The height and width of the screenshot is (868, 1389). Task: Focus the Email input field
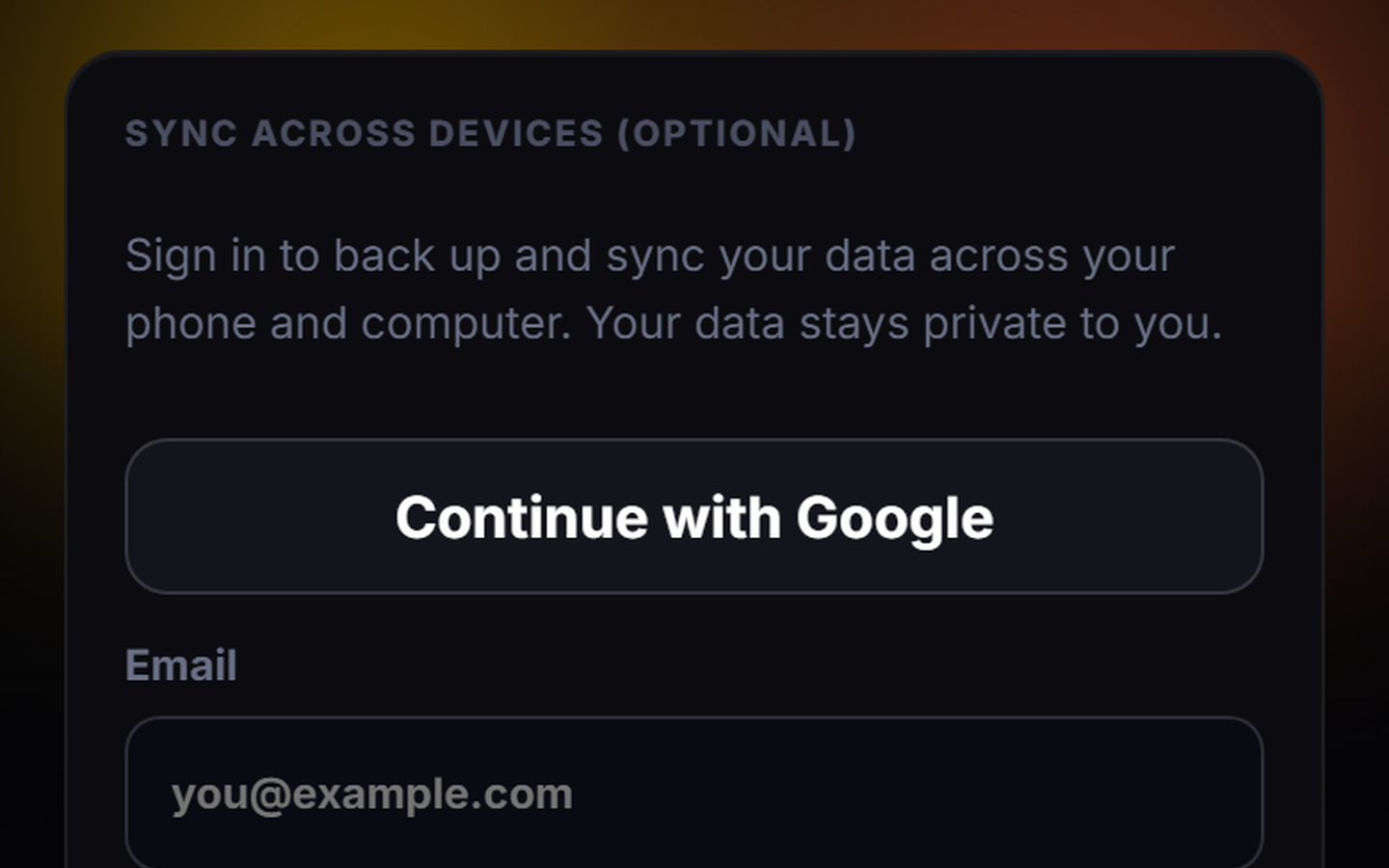pyautogui.click(x=694, y=793)
